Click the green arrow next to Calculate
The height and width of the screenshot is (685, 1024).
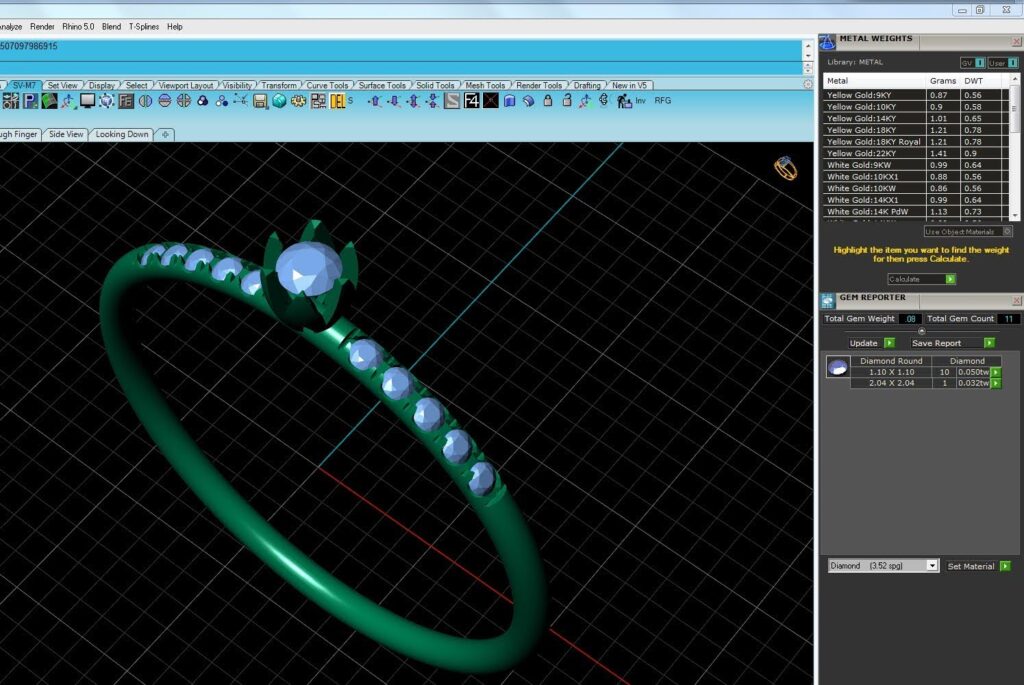click(x=951, y=279)
